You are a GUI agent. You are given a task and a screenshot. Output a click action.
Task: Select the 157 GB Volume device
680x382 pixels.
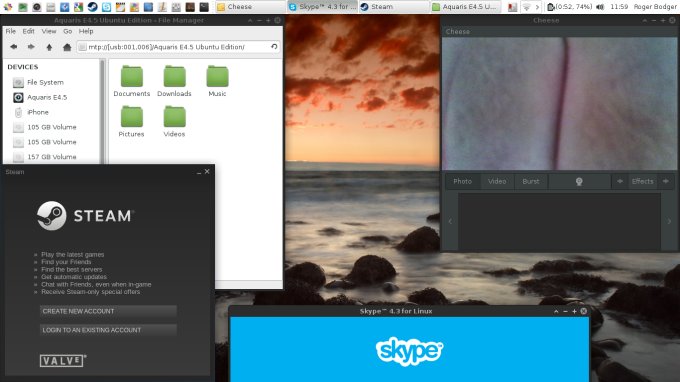click(x=52, y=157)
